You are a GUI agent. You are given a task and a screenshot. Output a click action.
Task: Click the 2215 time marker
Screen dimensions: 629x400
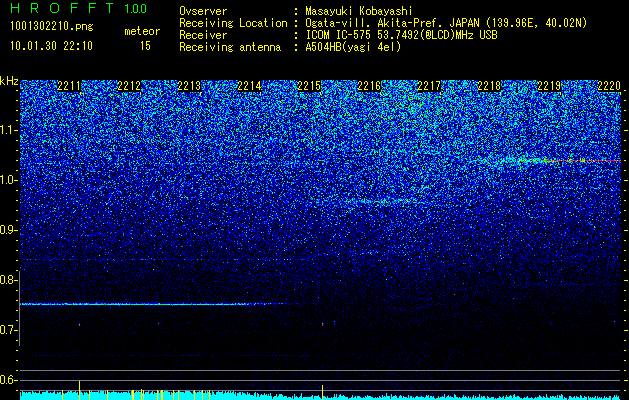coord(309,86)
